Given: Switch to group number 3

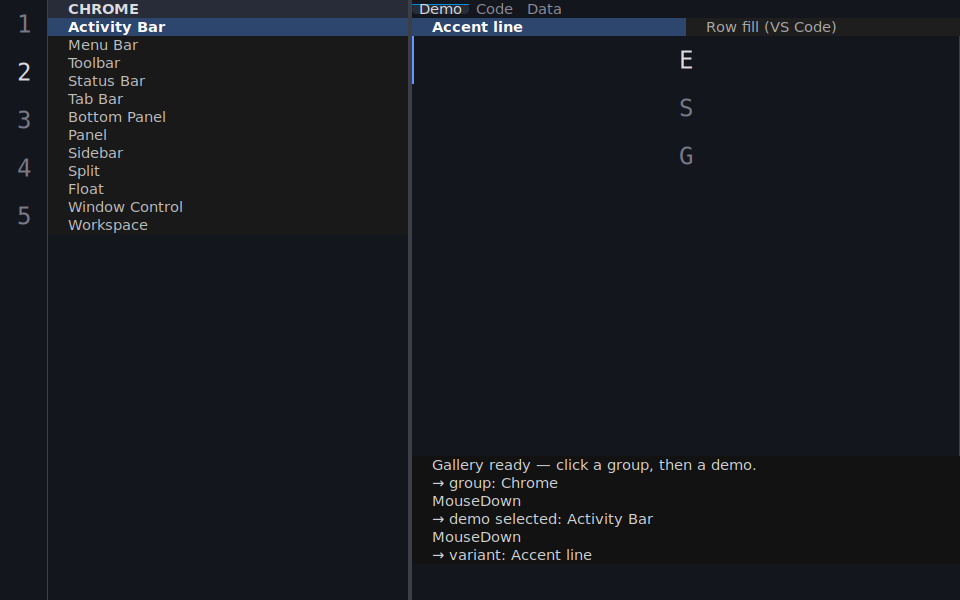Looking at the screenshot, I should [24, 120].
